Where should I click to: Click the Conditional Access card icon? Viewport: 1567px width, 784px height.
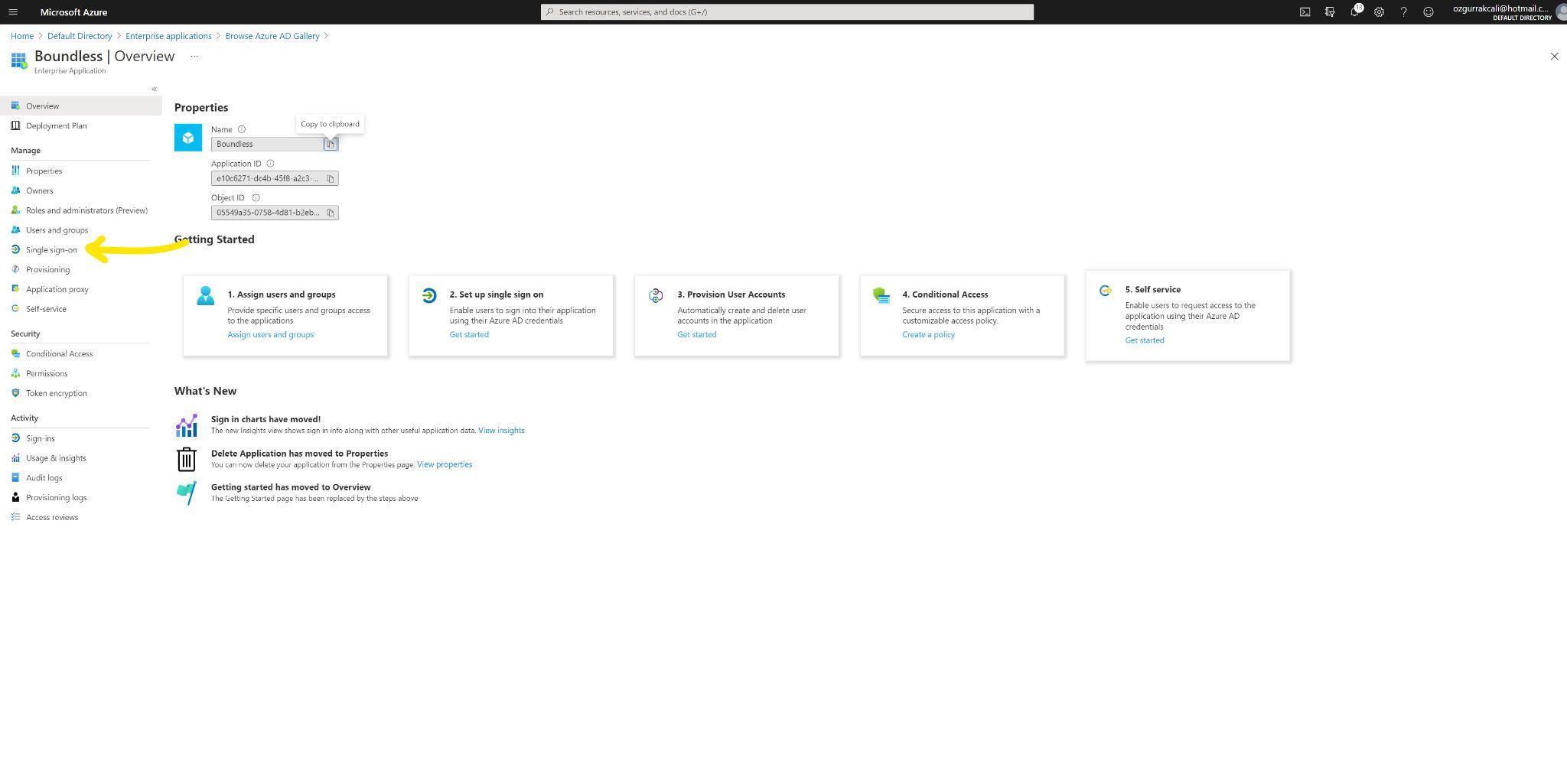tap(881, 295)
